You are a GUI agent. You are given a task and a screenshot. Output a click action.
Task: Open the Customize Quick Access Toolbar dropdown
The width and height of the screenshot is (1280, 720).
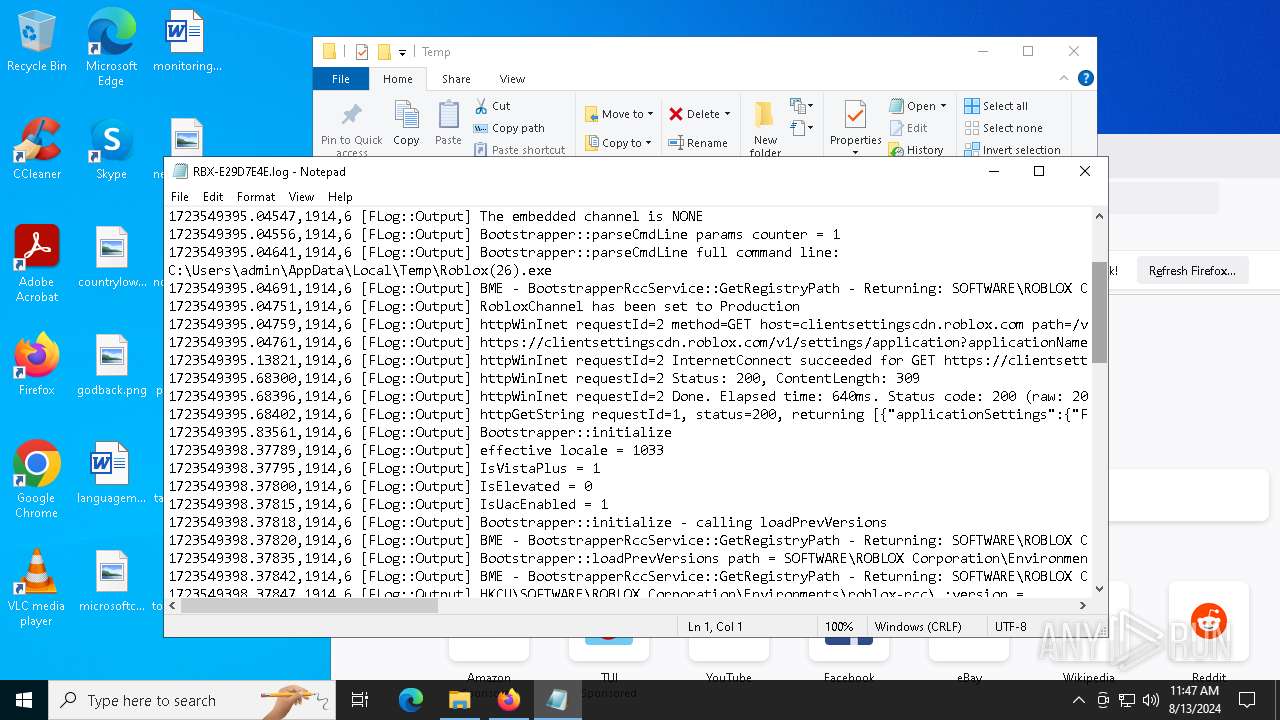point(402,52)
